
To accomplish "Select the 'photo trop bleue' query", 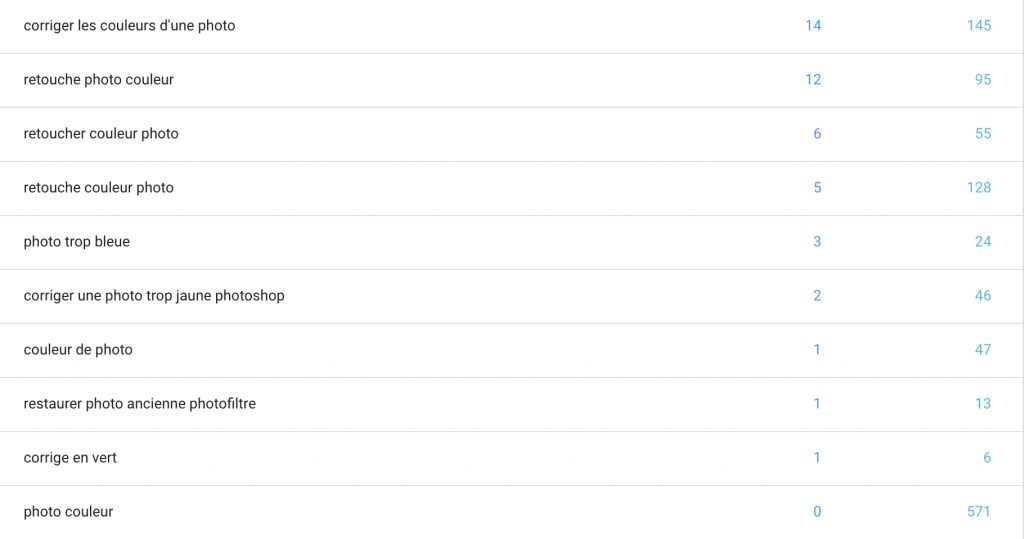I will tap(76, 241).
